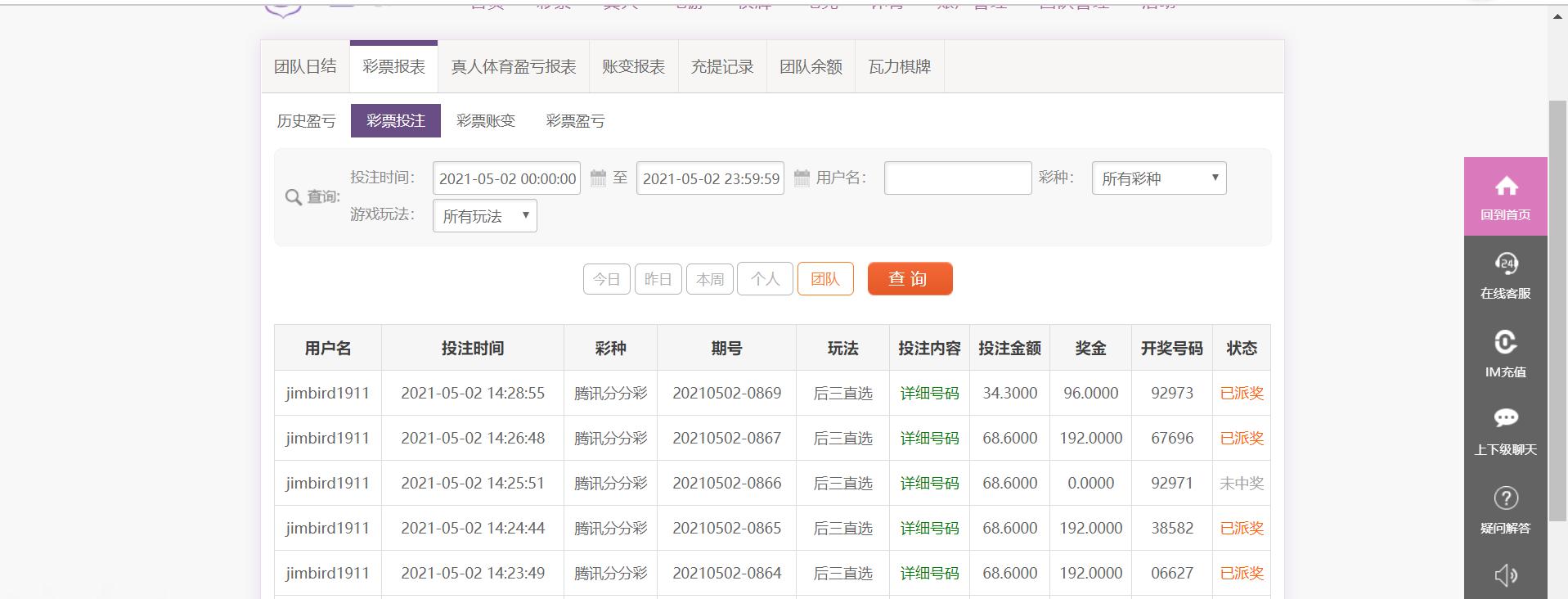The width and height of the screenshot is (1568, 599).
Task: Expand the 所有玩法 game play dropdown
Action: (484, 216)
